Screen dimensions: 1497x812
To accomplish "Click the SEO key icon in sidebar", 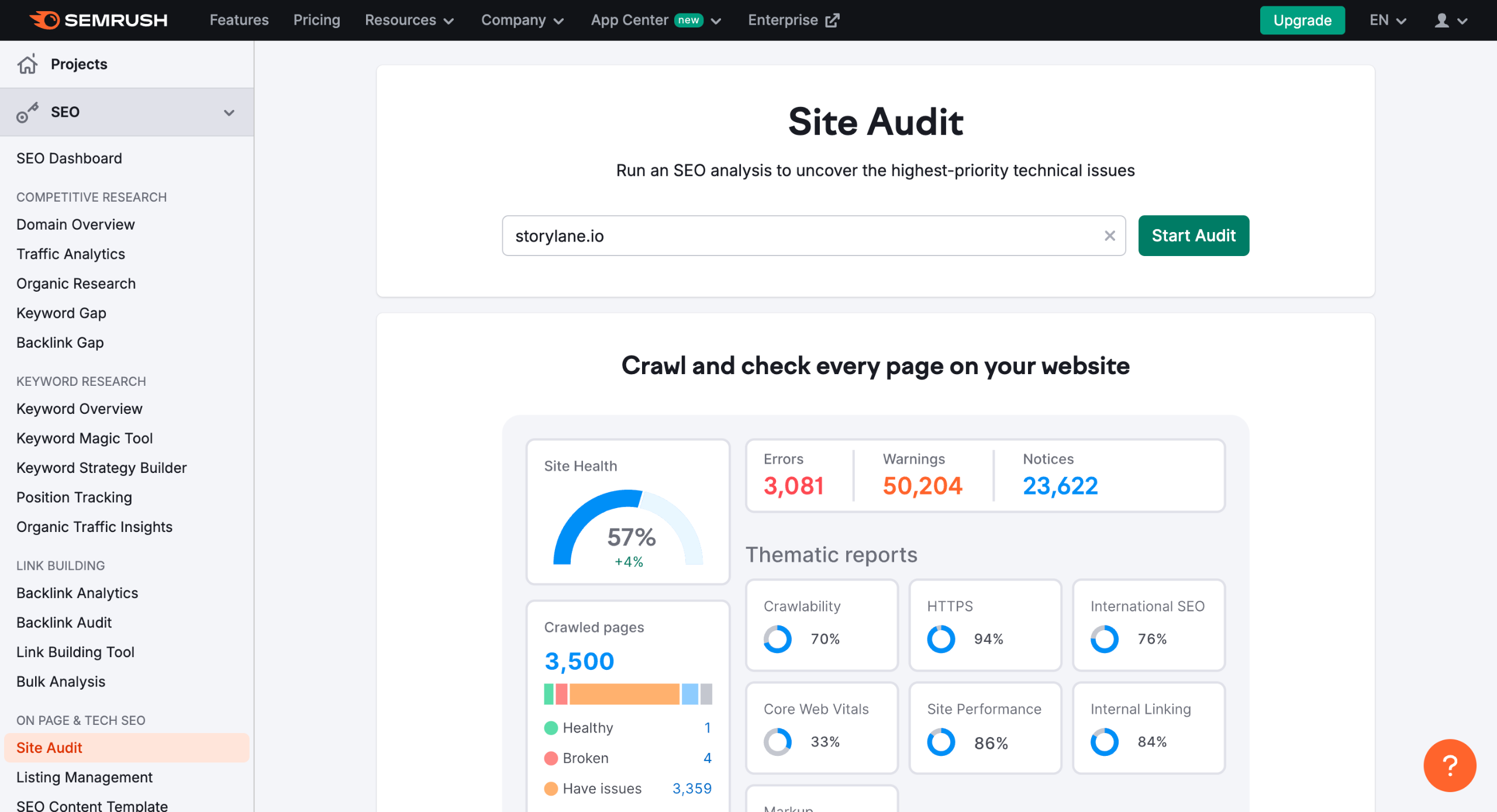I will [x=27, y=112].
